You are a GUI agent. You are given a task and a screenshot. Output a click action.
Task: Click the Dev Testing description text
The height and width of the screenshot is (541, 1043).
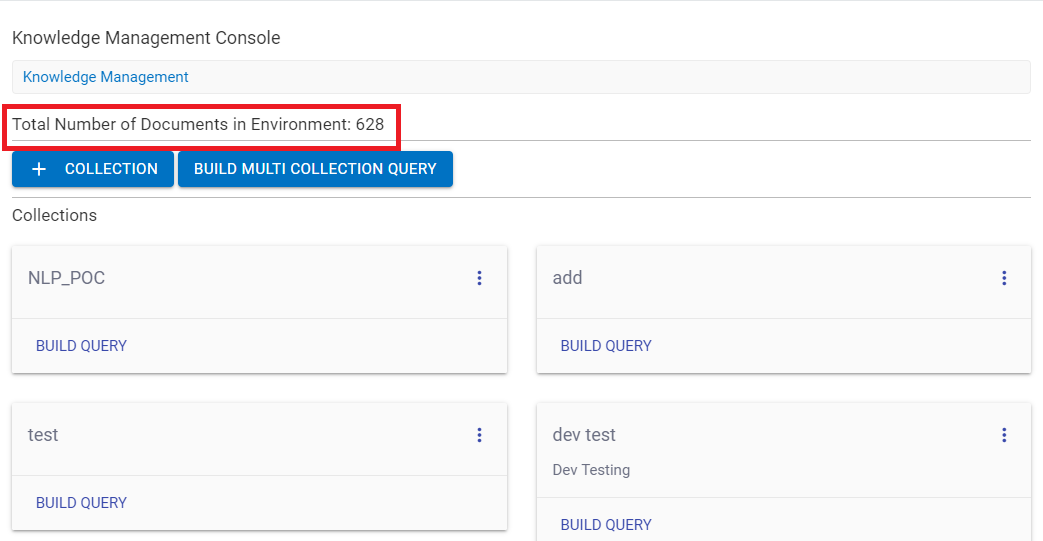(x=591, y=470)
